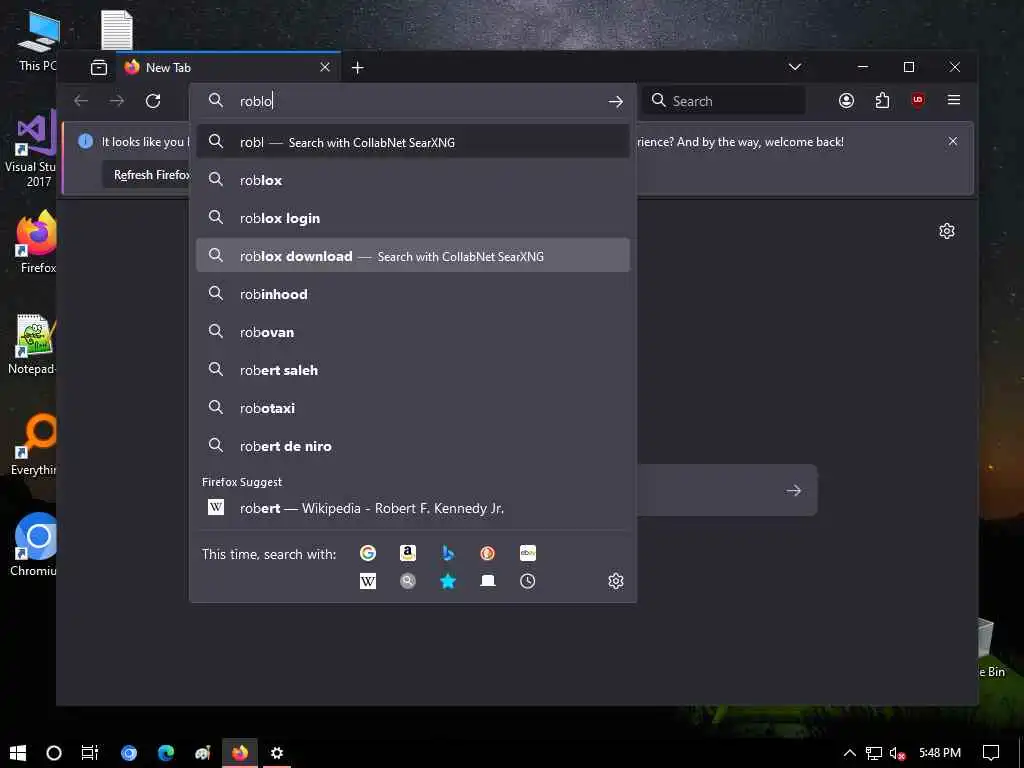
Task: Reload the current page
Action: (153, 101)
